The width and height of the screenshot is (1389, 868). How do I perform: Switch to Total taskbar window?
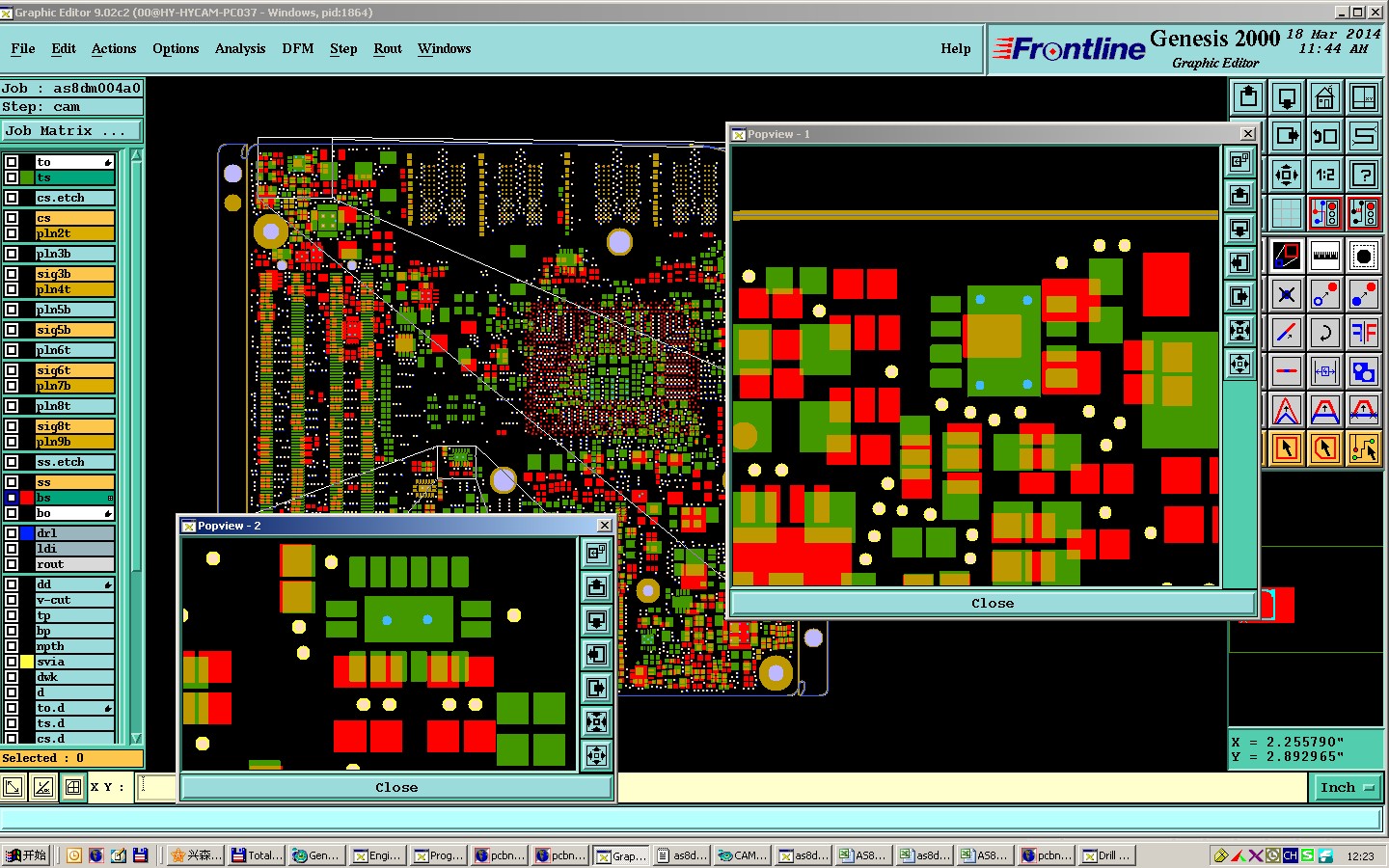(258, 855)
